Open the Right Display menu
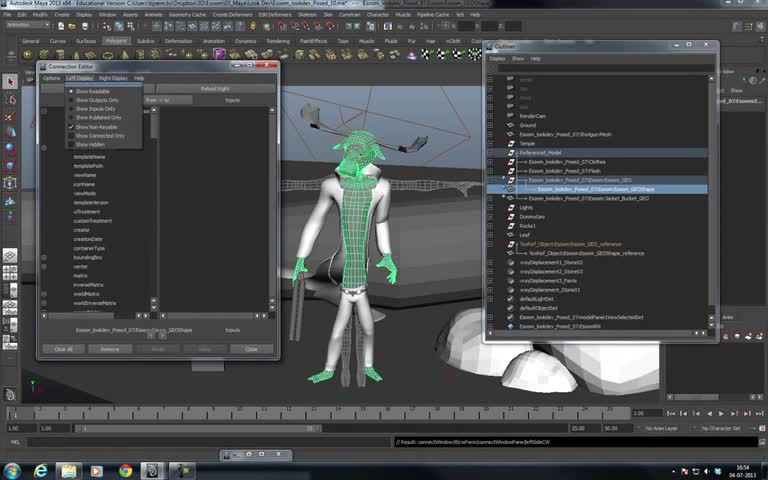 tap(112, 78)
